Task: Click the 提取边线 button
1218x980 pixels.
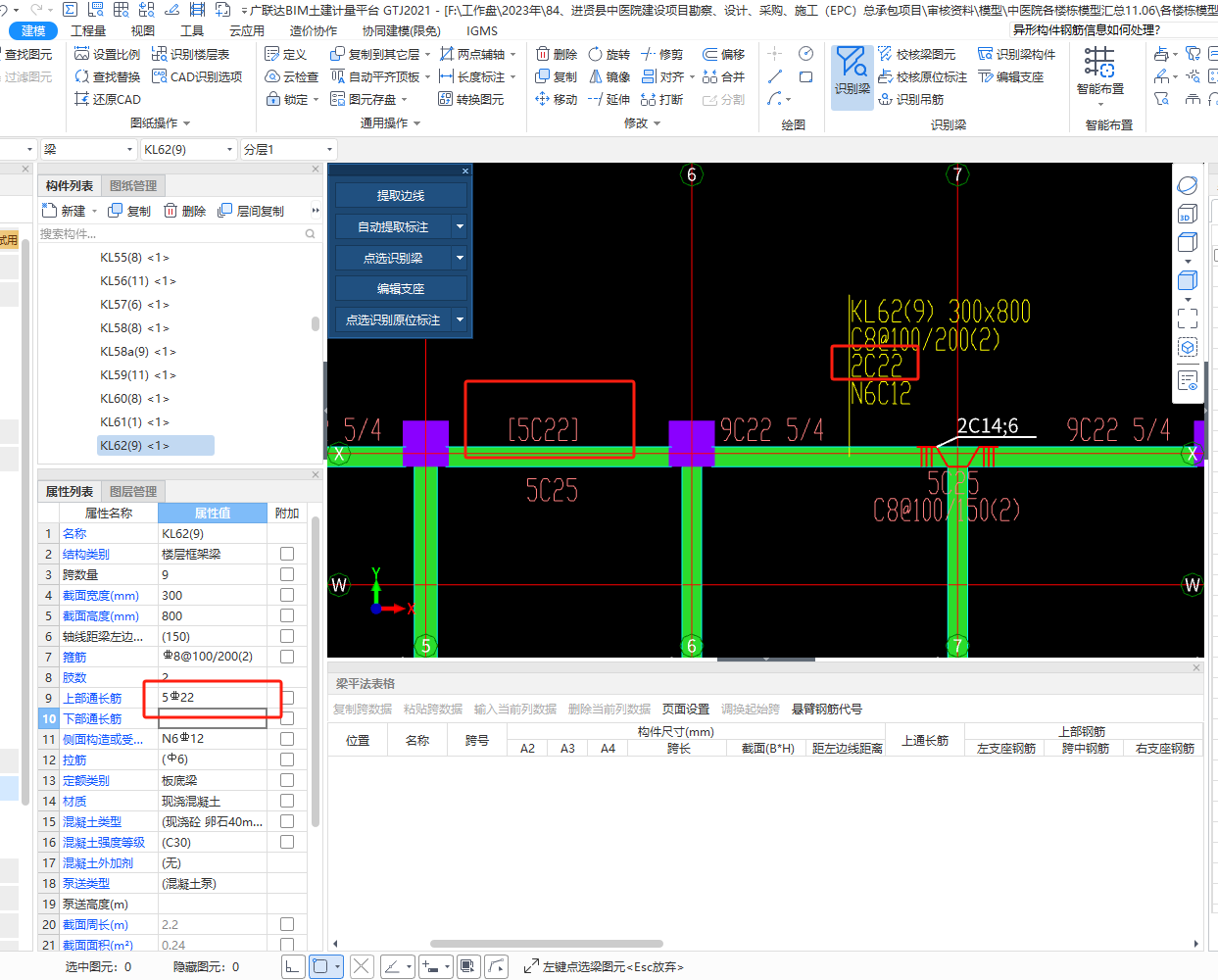Action: tap(401, 196)
